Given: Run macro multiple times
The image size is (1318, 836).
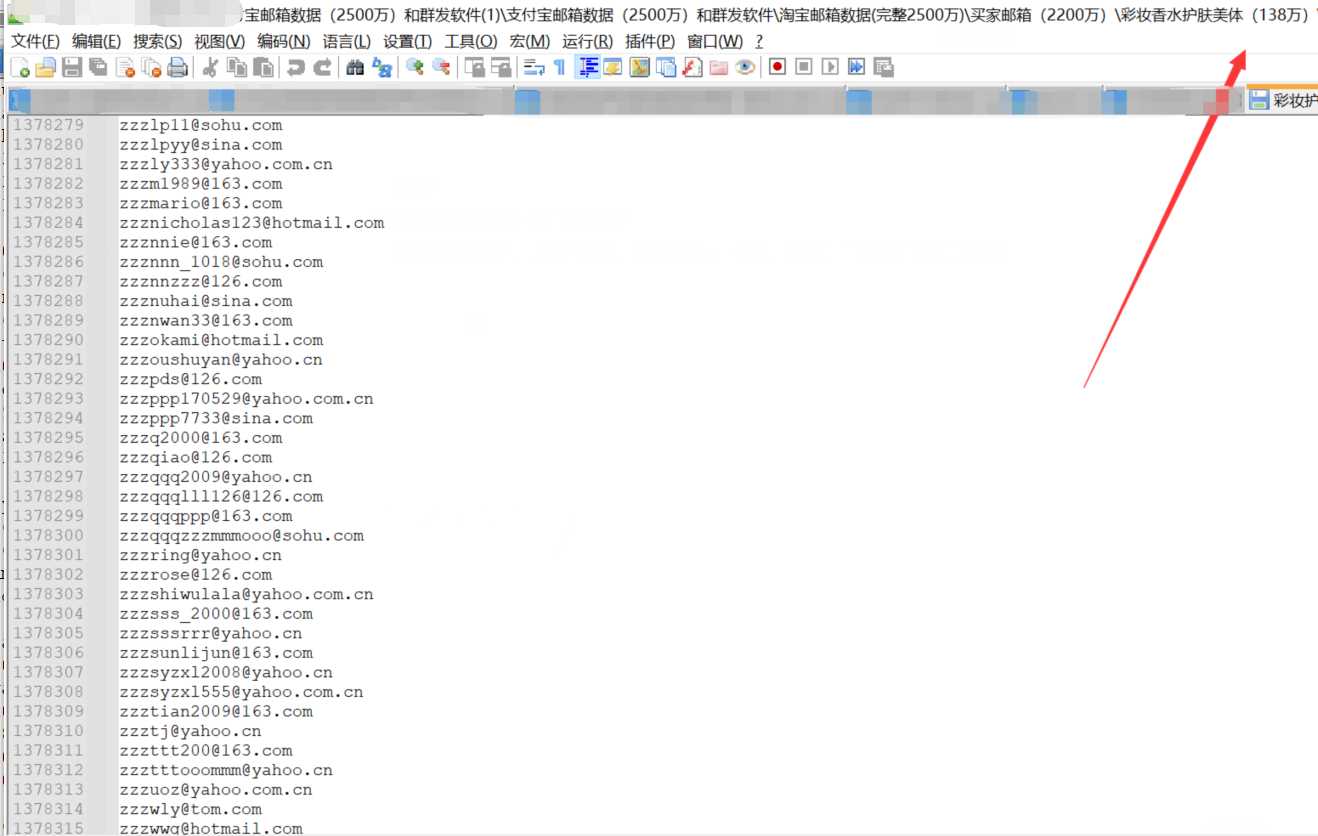Looking at the screenshot, I should 856,67.
